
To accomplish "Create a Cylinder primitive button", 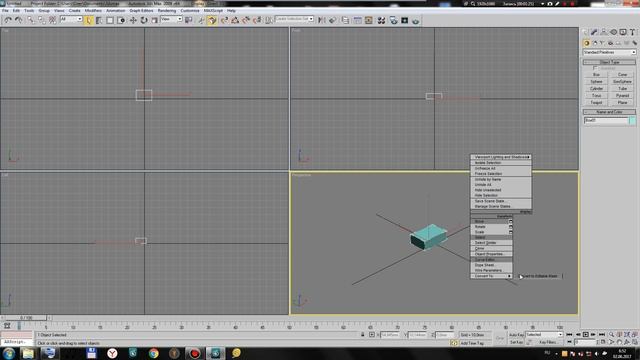I will pos(596,89).
